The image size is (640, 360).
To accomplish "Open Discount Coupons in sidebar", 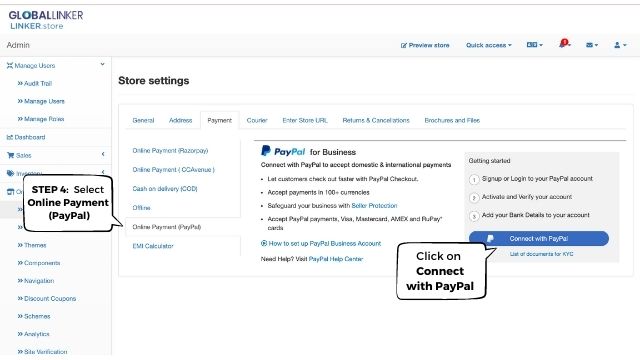I will click(x=47, y=299).
